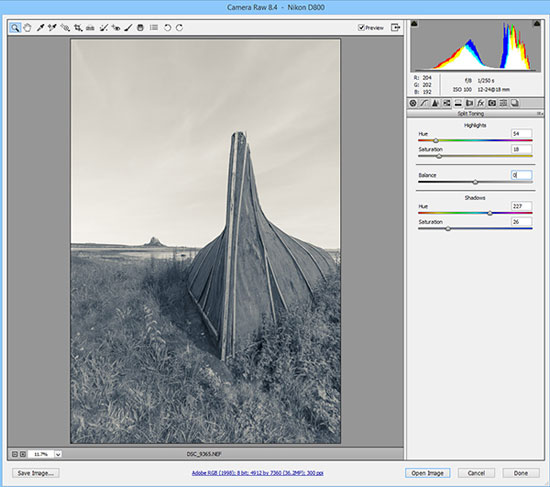Viewport: 550px width, 487px height.
Task: Select the Red Eye Removal tool
Action: click(116, 27)
